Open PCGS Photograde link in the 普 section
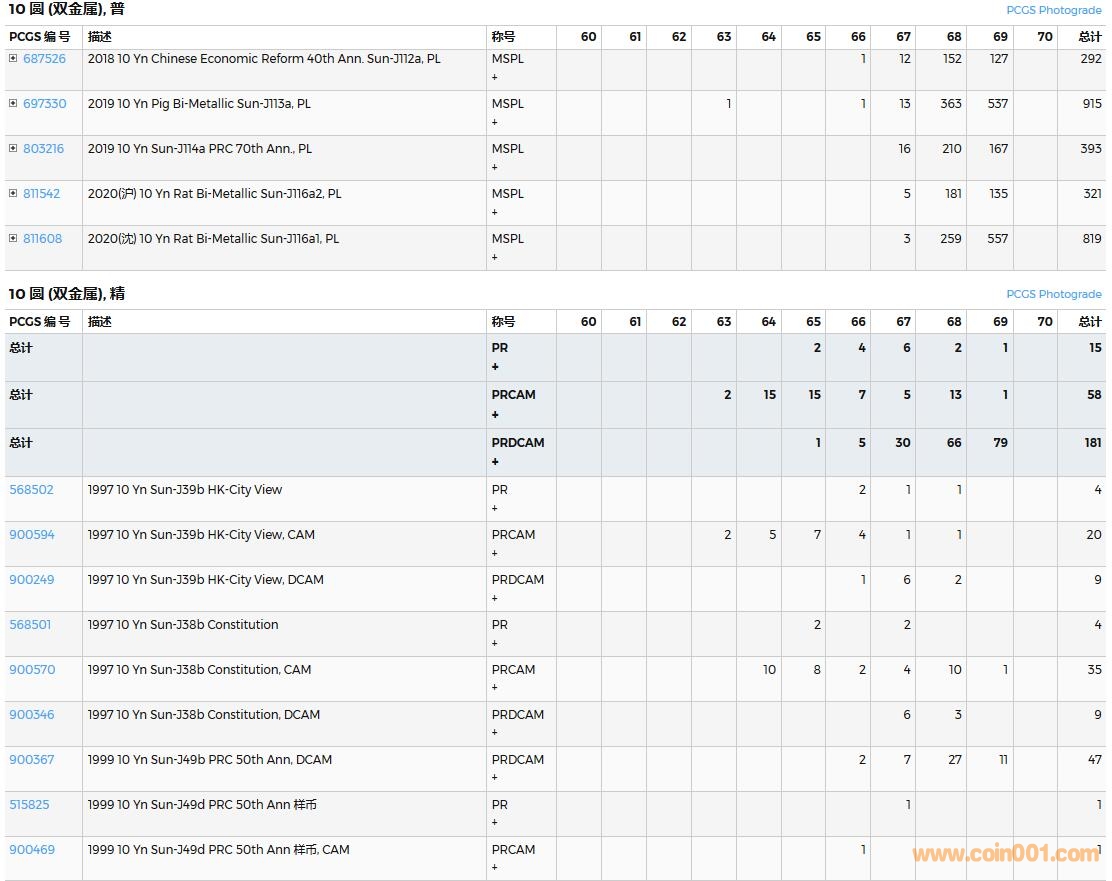 tap(1053, 10)
